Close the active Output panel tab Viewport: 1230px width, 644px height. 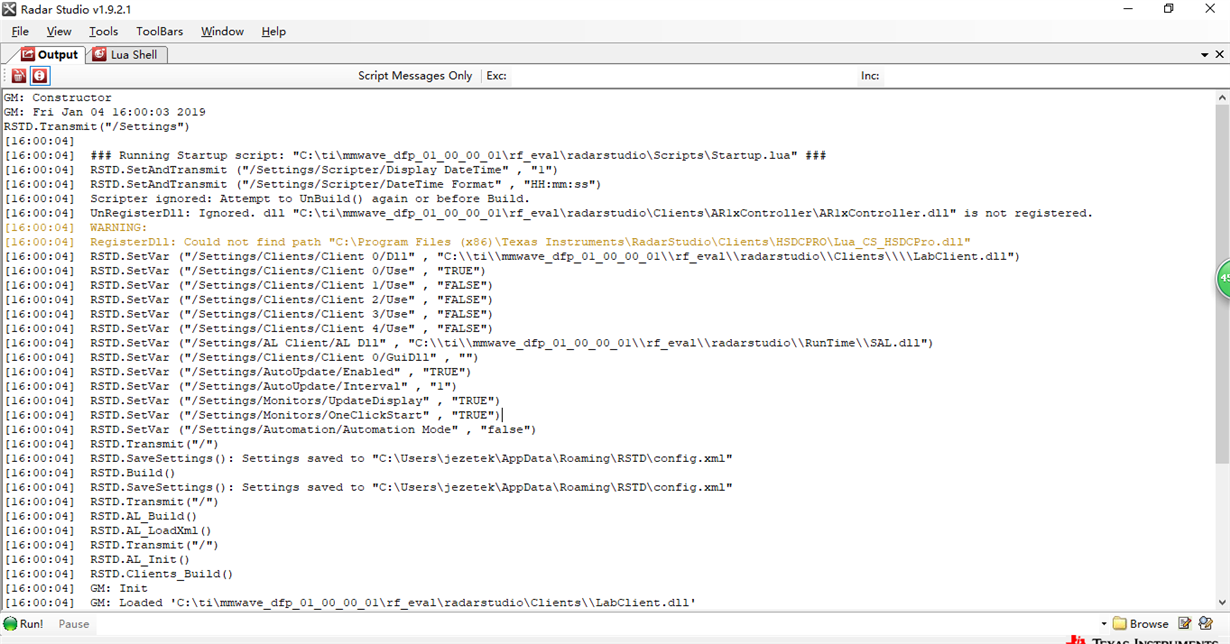tap(1220, 55)
